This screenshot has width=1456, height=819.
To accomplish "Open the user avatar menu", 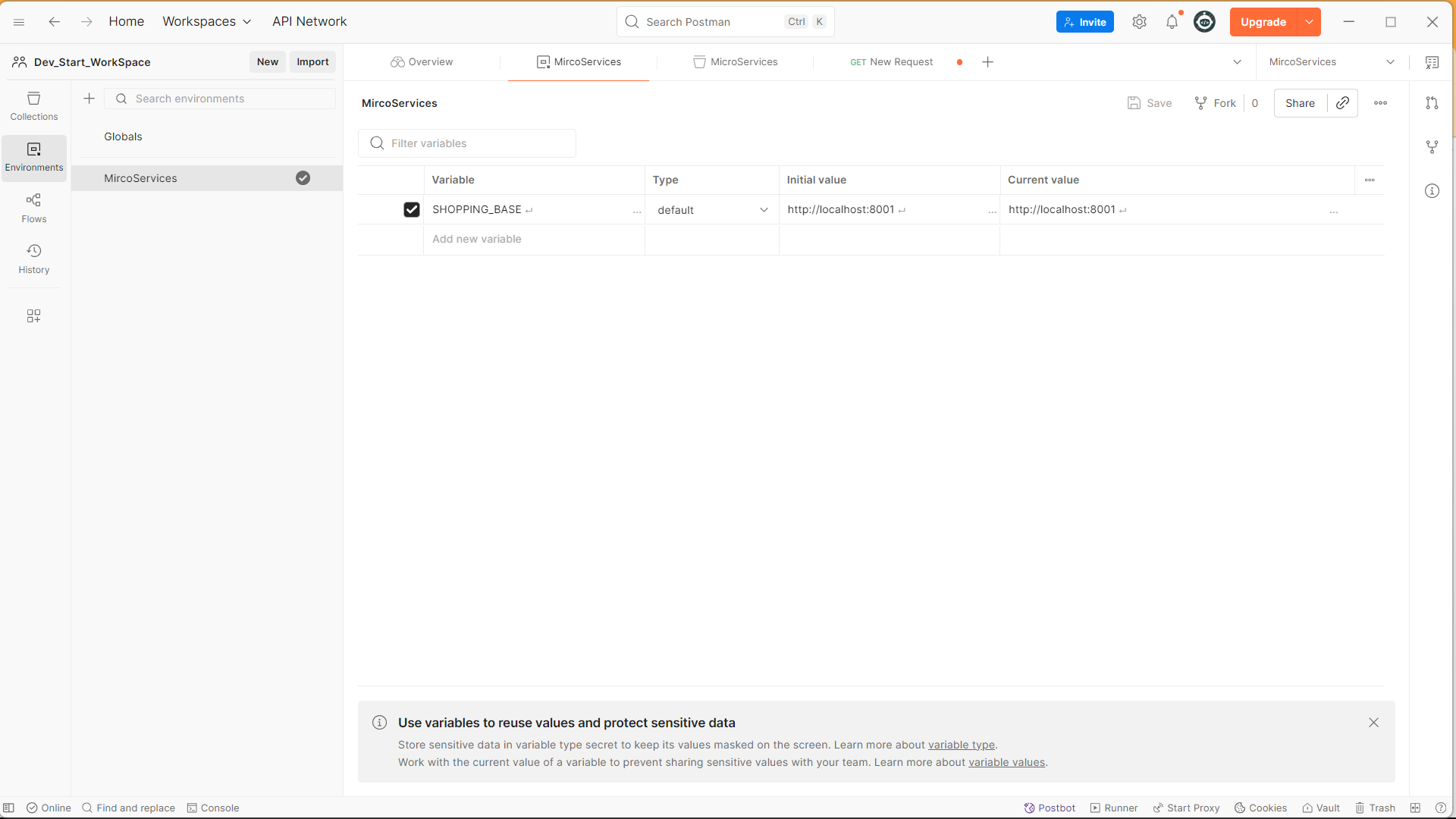I will [1204, 22].
